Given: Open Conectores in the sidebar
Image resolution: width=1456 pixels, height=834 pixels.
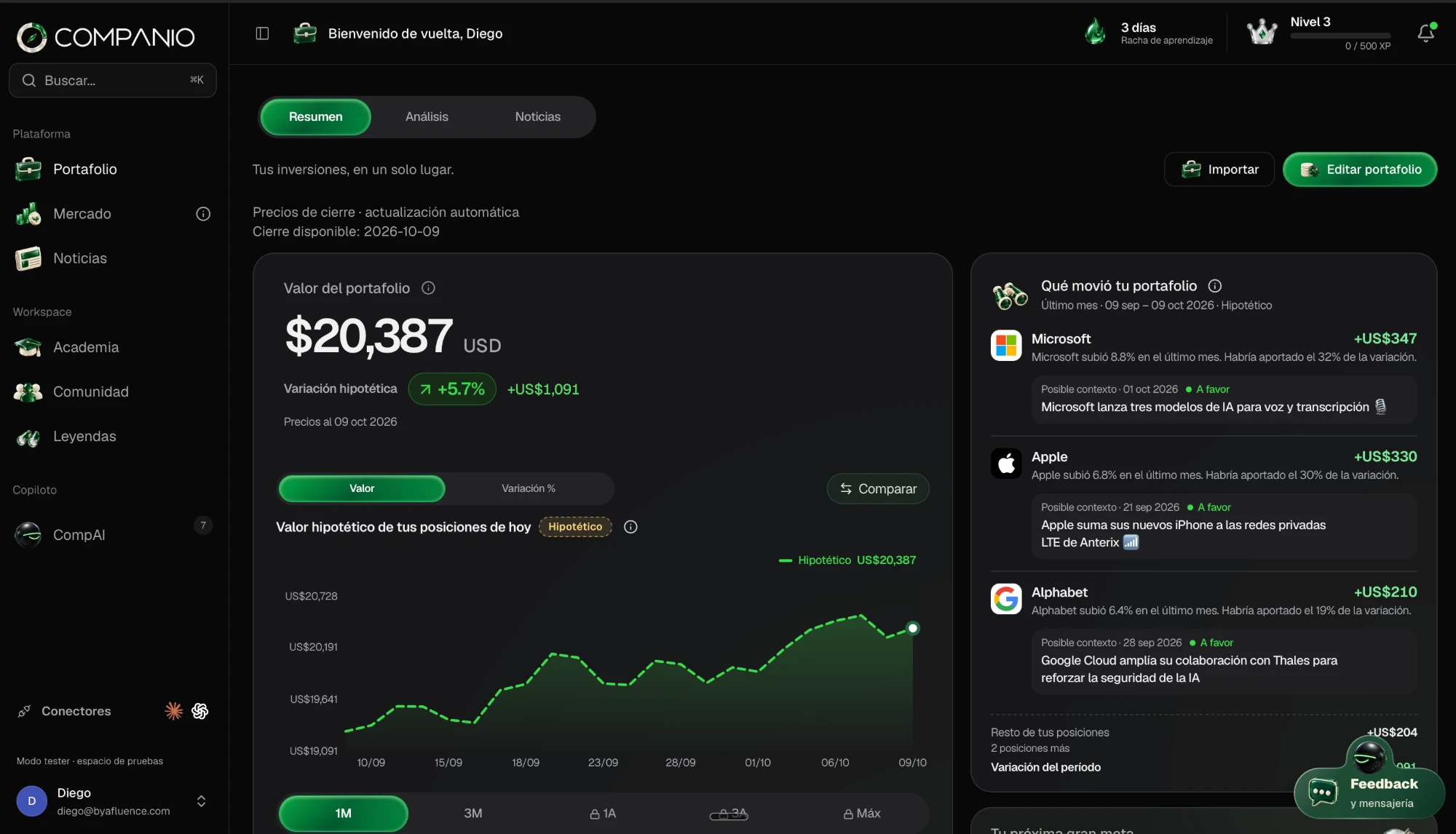Looking at the screenshot, I should (76, 711).
